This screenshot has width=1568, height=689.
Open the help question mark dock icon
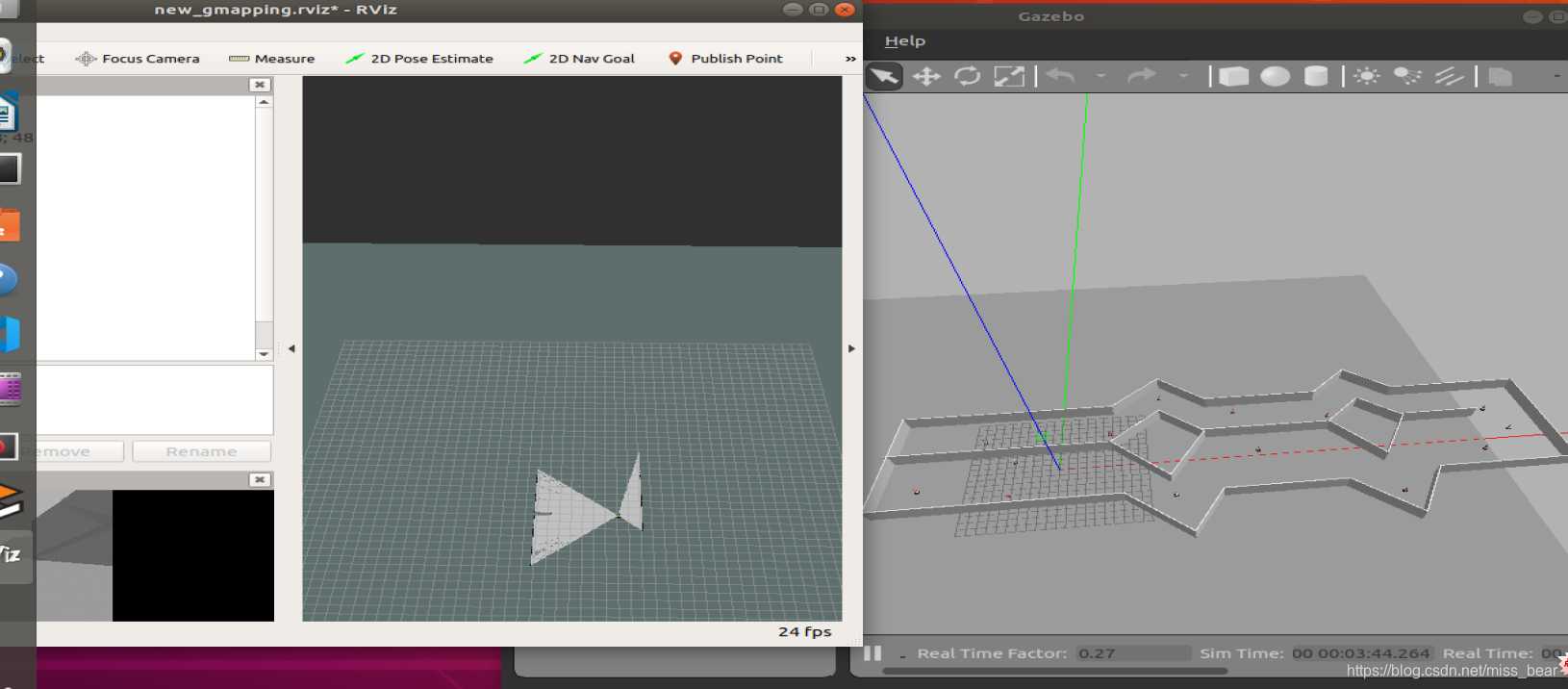[x=8, y=280]
